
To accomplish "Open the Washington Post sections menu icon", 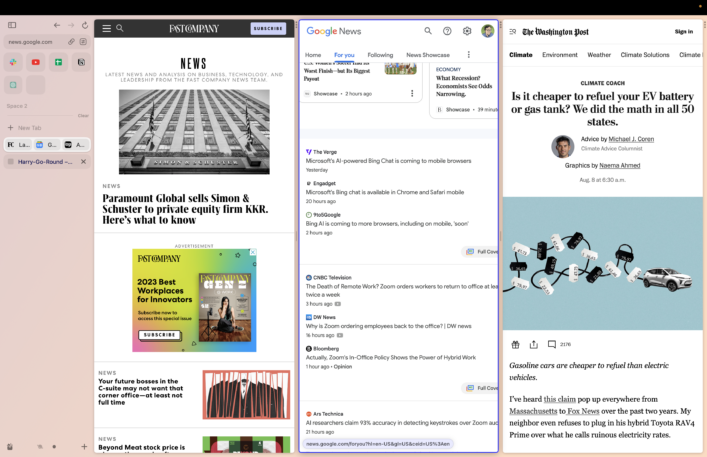I will (x=513, y=32).
